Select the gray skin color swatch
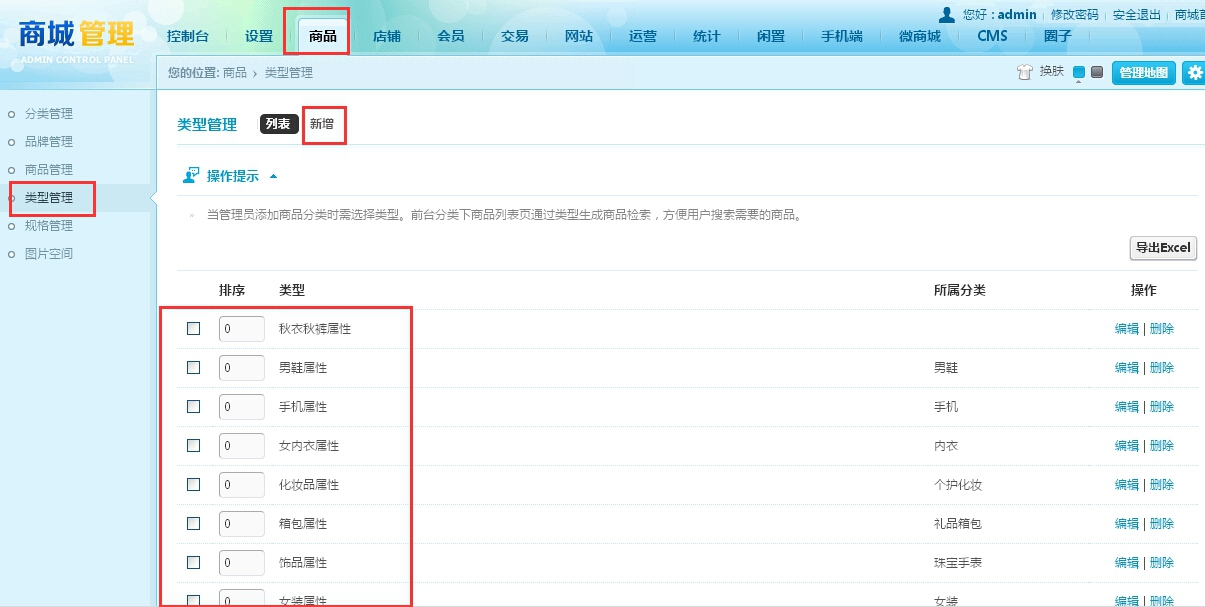Viewport: 1205px width, 607px height. tap(1097, 72)
